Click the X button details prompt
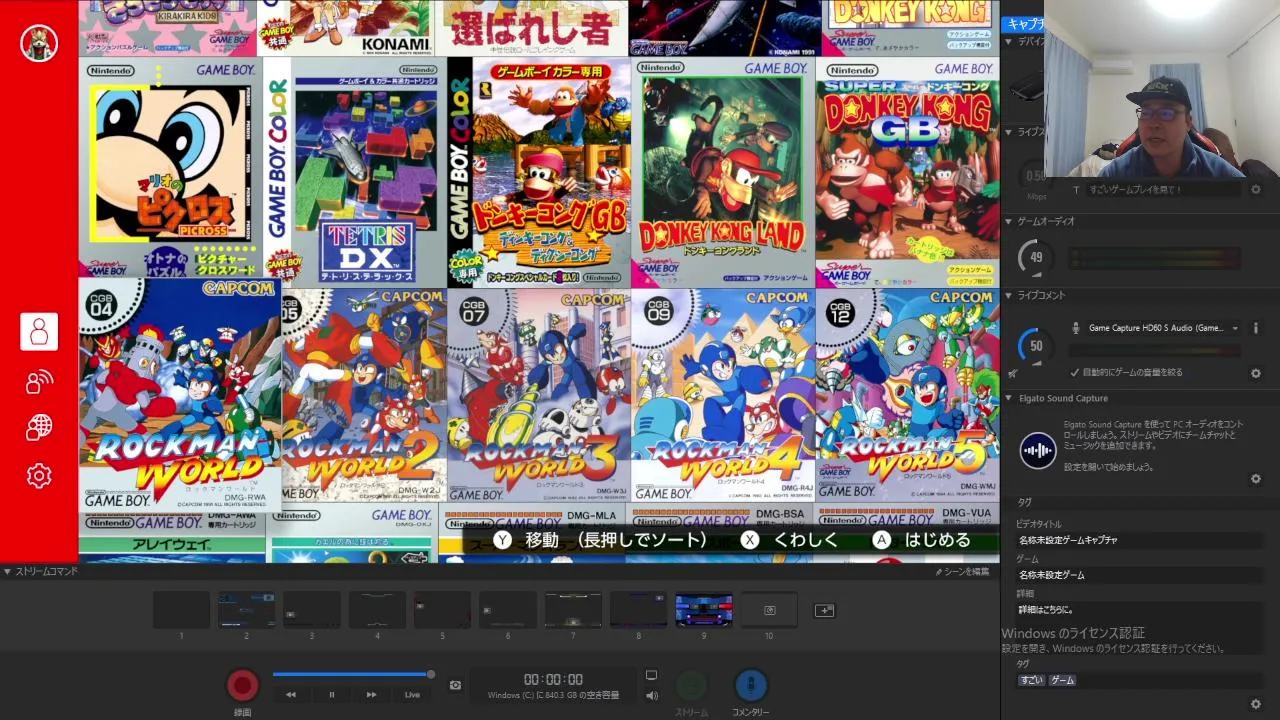 coord(789,540)
